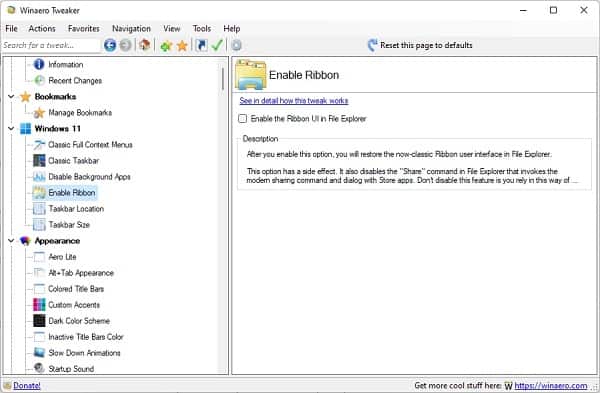The width and height of the screenshot is (600, 393).
Task: Click the Description text block
Action: [412, 167]
